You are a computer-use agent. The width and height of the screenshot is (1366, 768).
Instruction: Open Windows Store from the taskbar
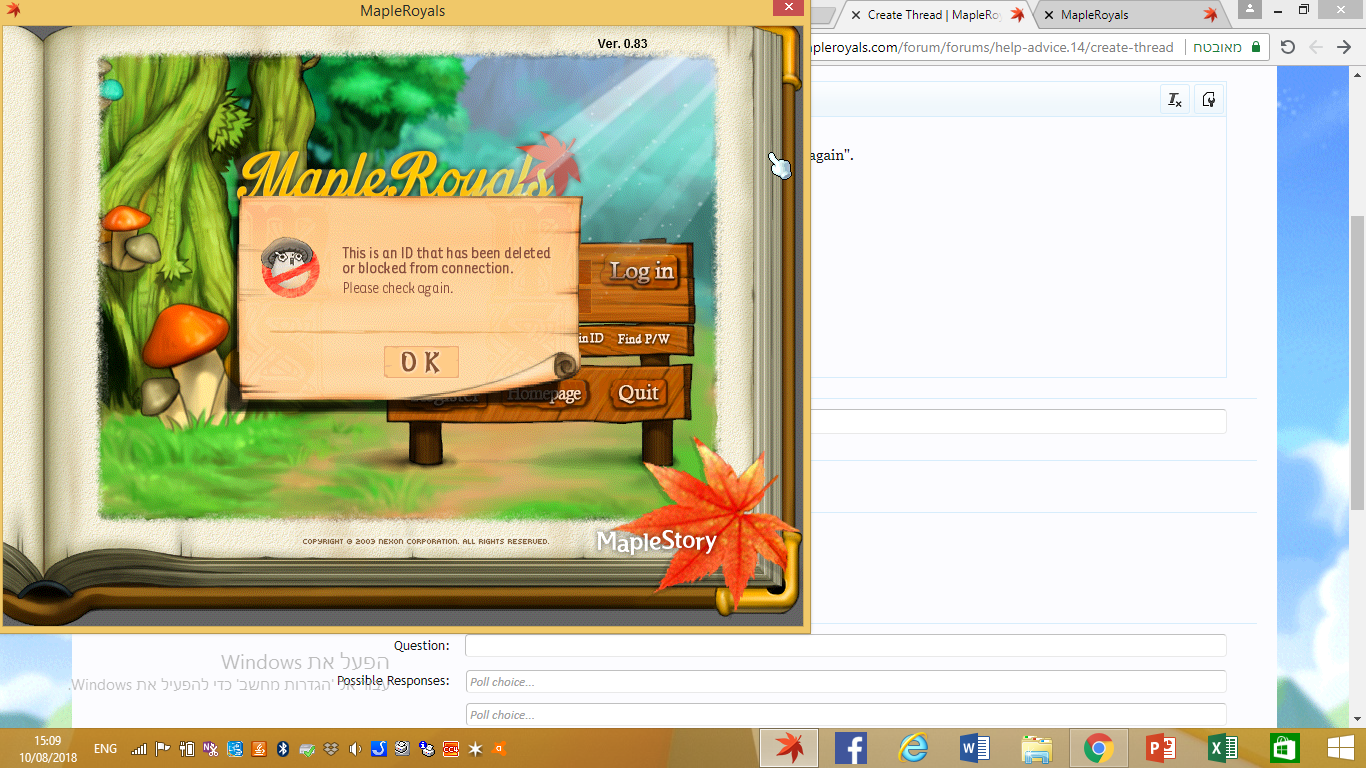pyautogui.click(x=1284, y=748)
